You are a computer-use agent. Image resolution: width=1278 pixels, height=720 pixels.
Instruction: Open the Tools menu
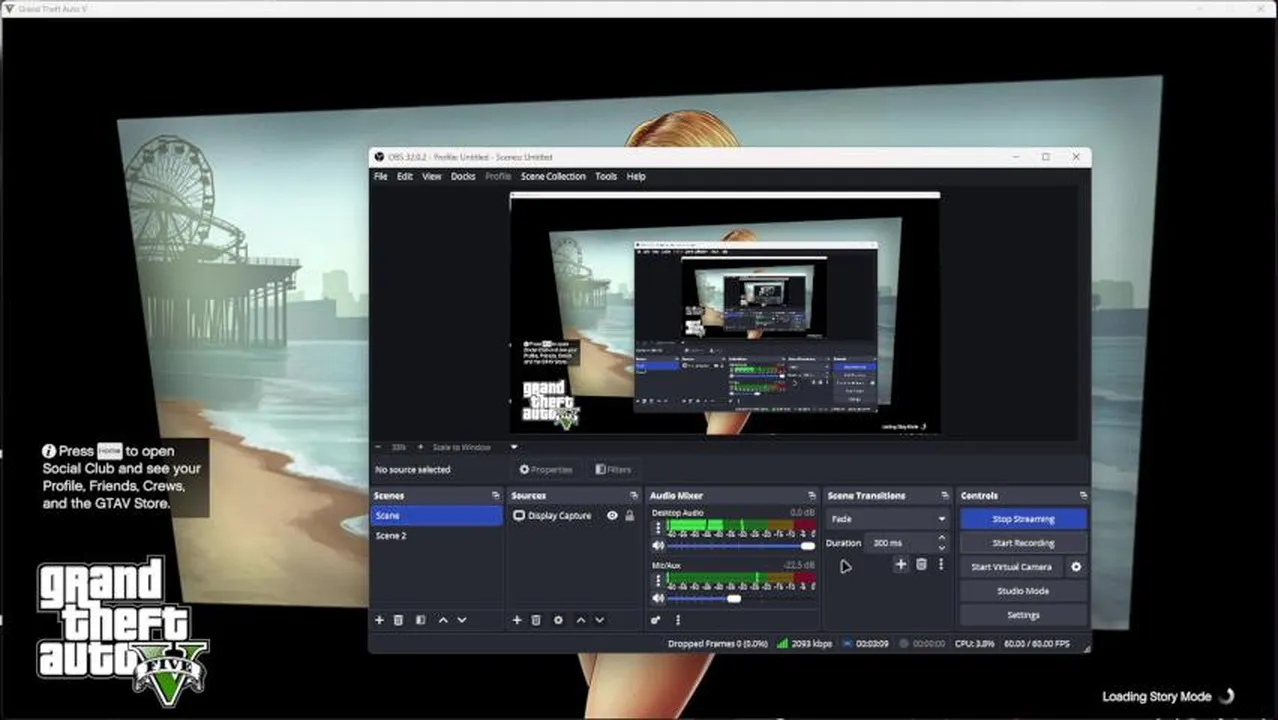coord(606,176)
